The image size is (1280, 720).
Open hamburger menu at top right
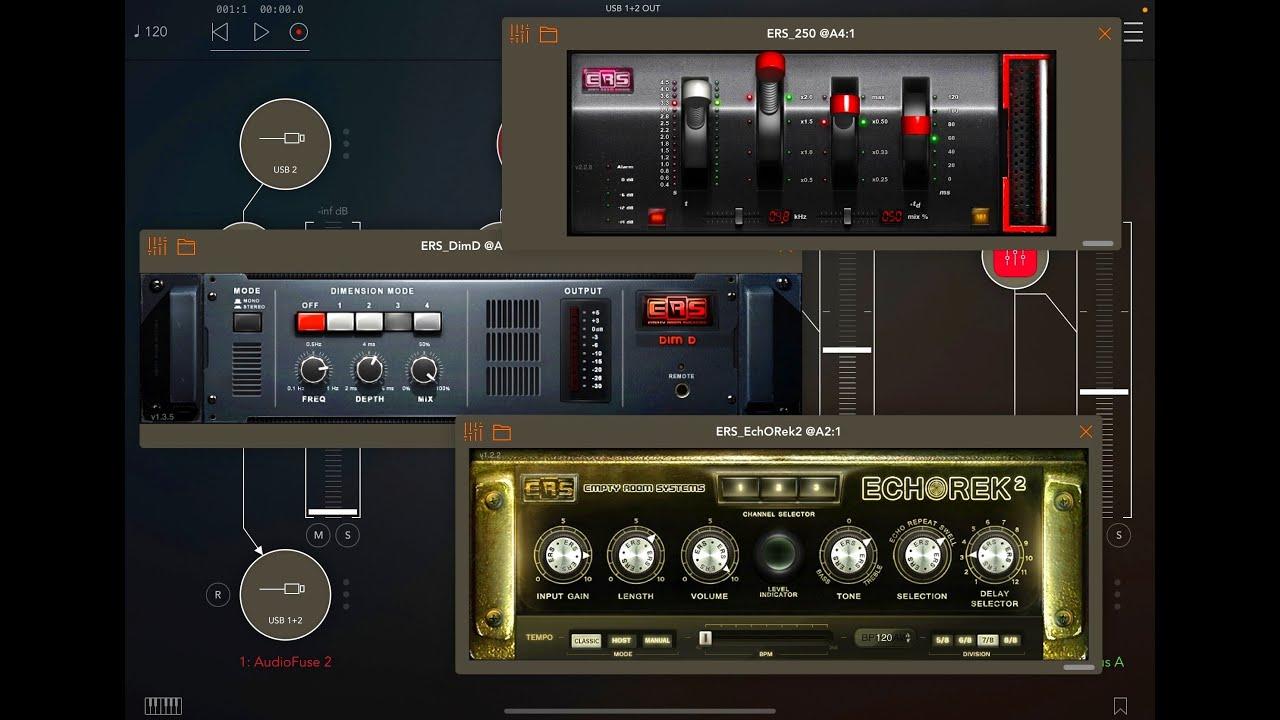(1133, 33)
